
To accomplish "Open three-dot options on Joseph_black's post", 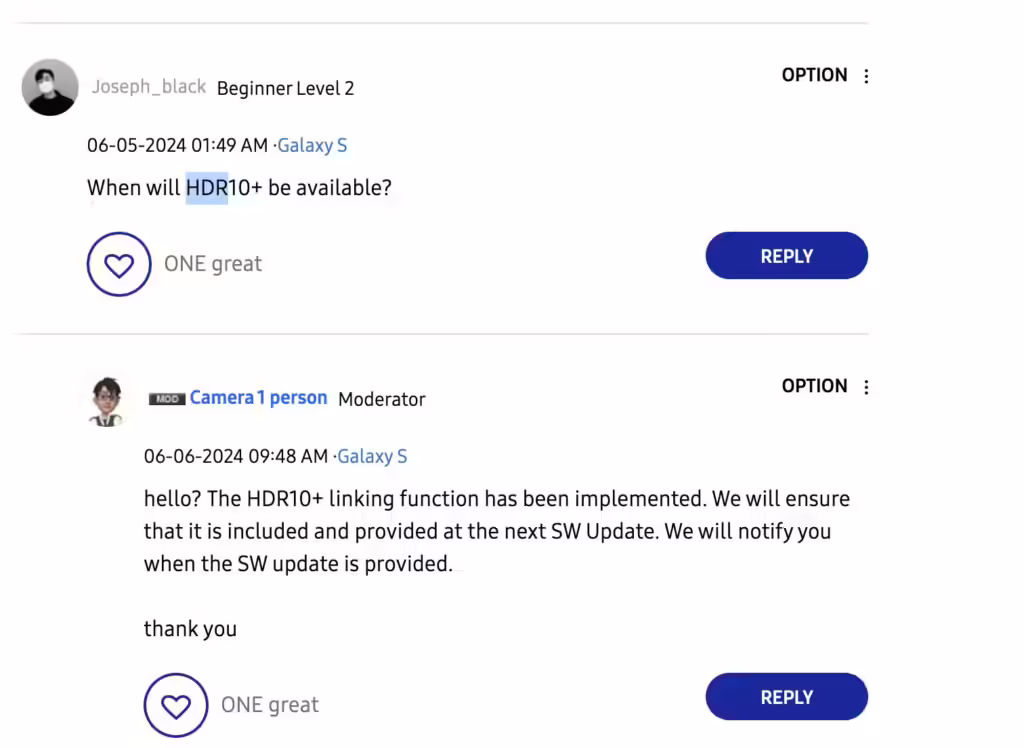I will [866, 76].
